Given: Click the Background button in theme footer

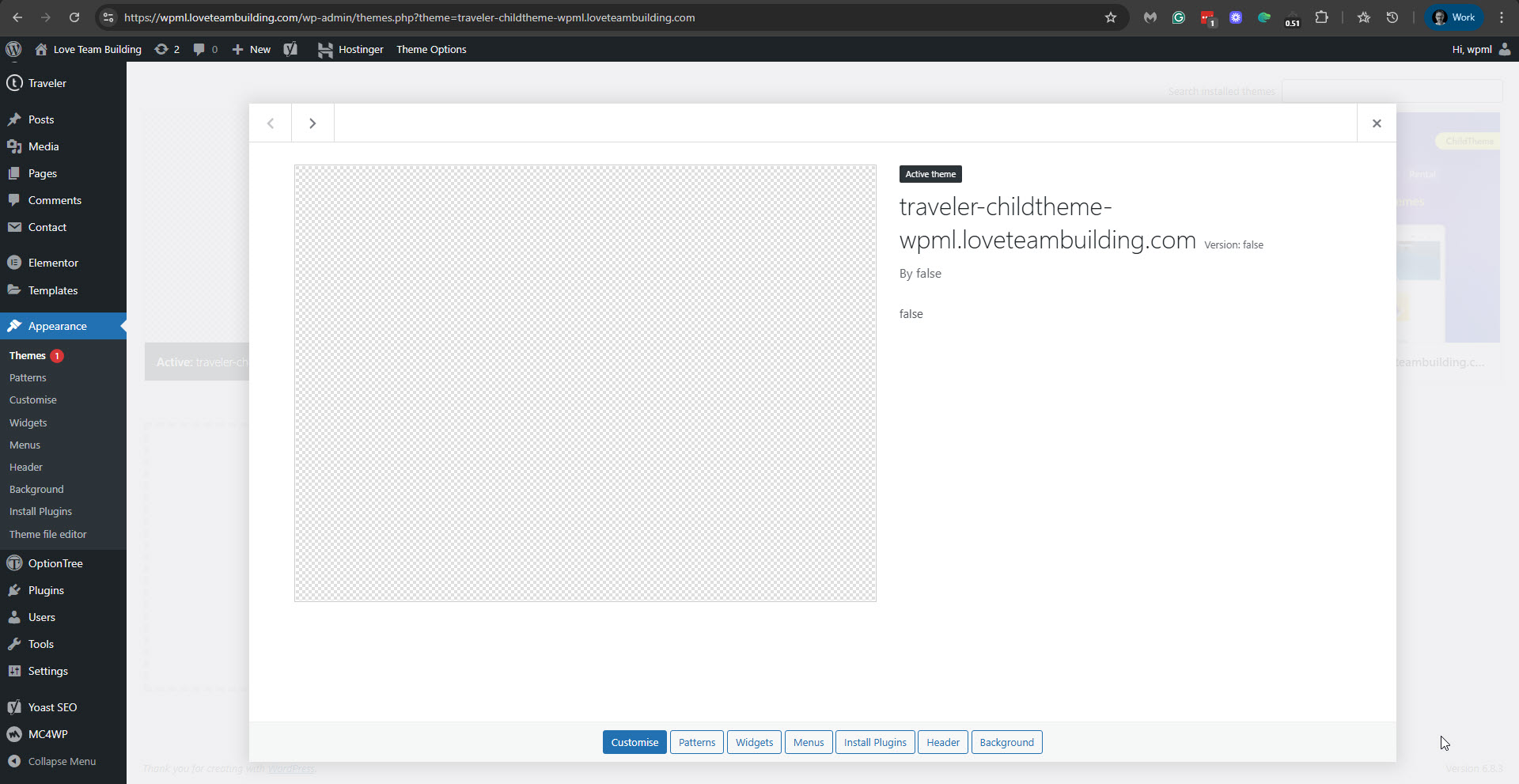Looking at the screenshot, I should (1006, 742).
